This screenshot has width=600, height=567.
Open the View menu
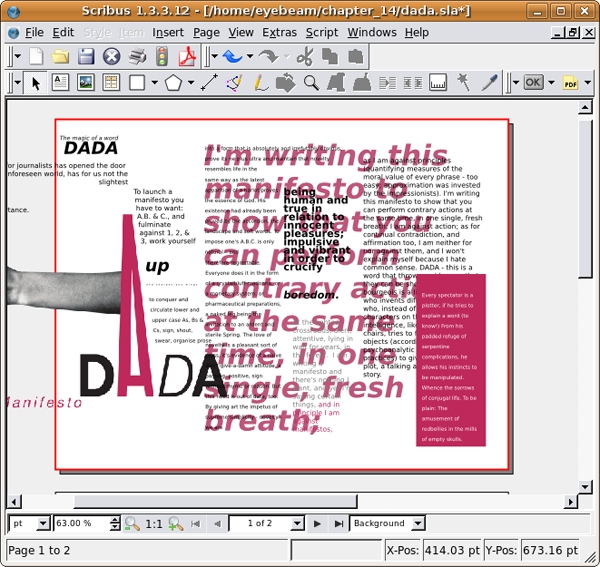[241, 33]
